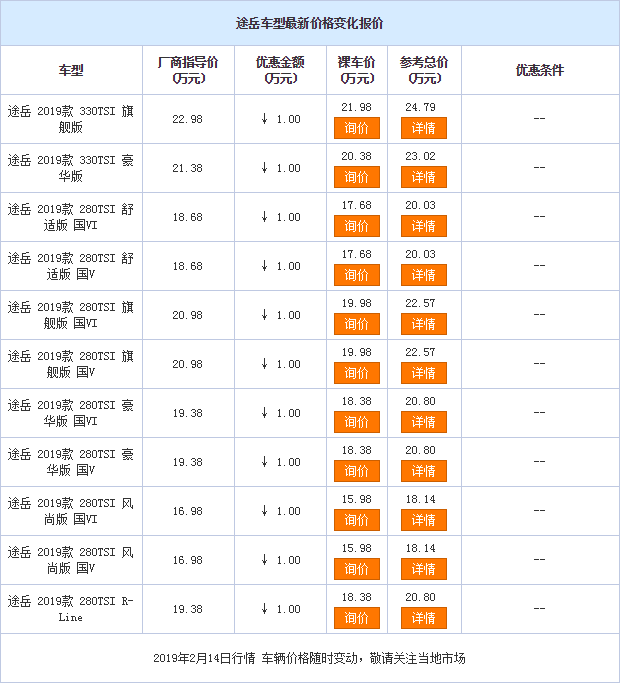Open 详情 for 280TSI 豪华版 国V
Image resolution: width=620 pixels, height=683 pixels.
(x=424, y=471)
